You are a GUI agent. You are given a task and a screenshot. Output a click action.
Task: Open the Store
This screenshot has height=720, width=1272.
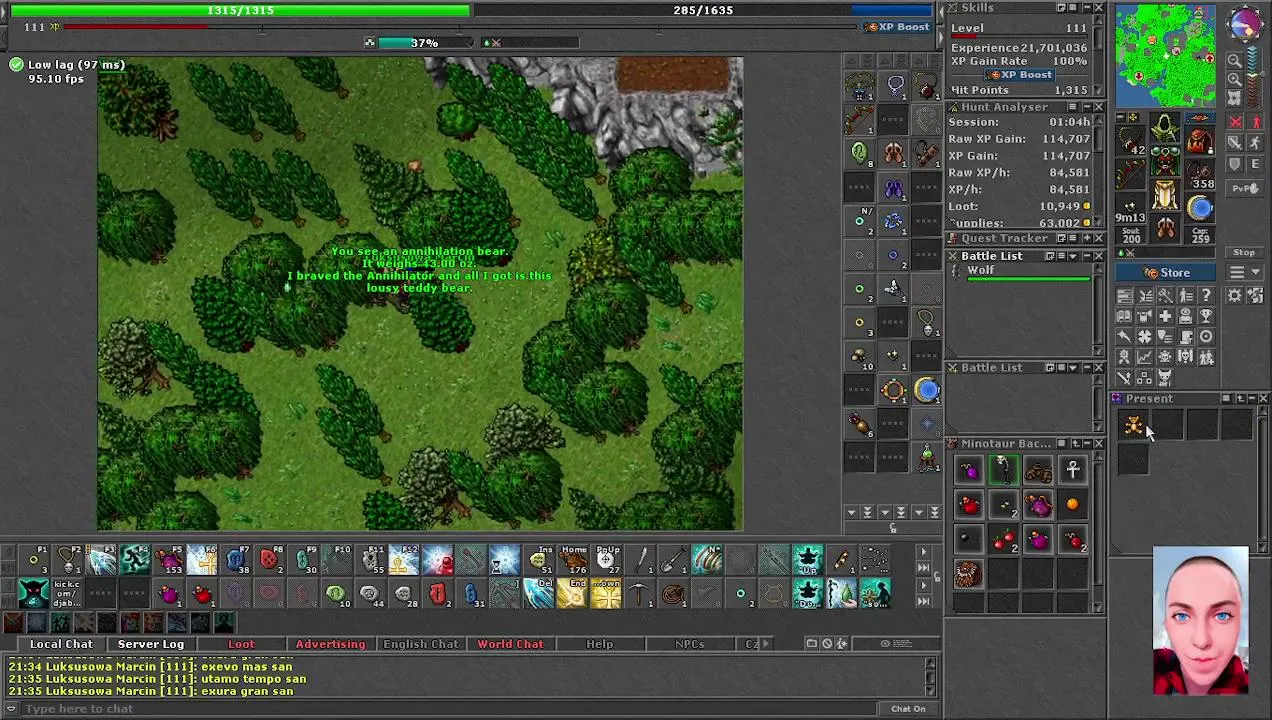click(1167, 273)
